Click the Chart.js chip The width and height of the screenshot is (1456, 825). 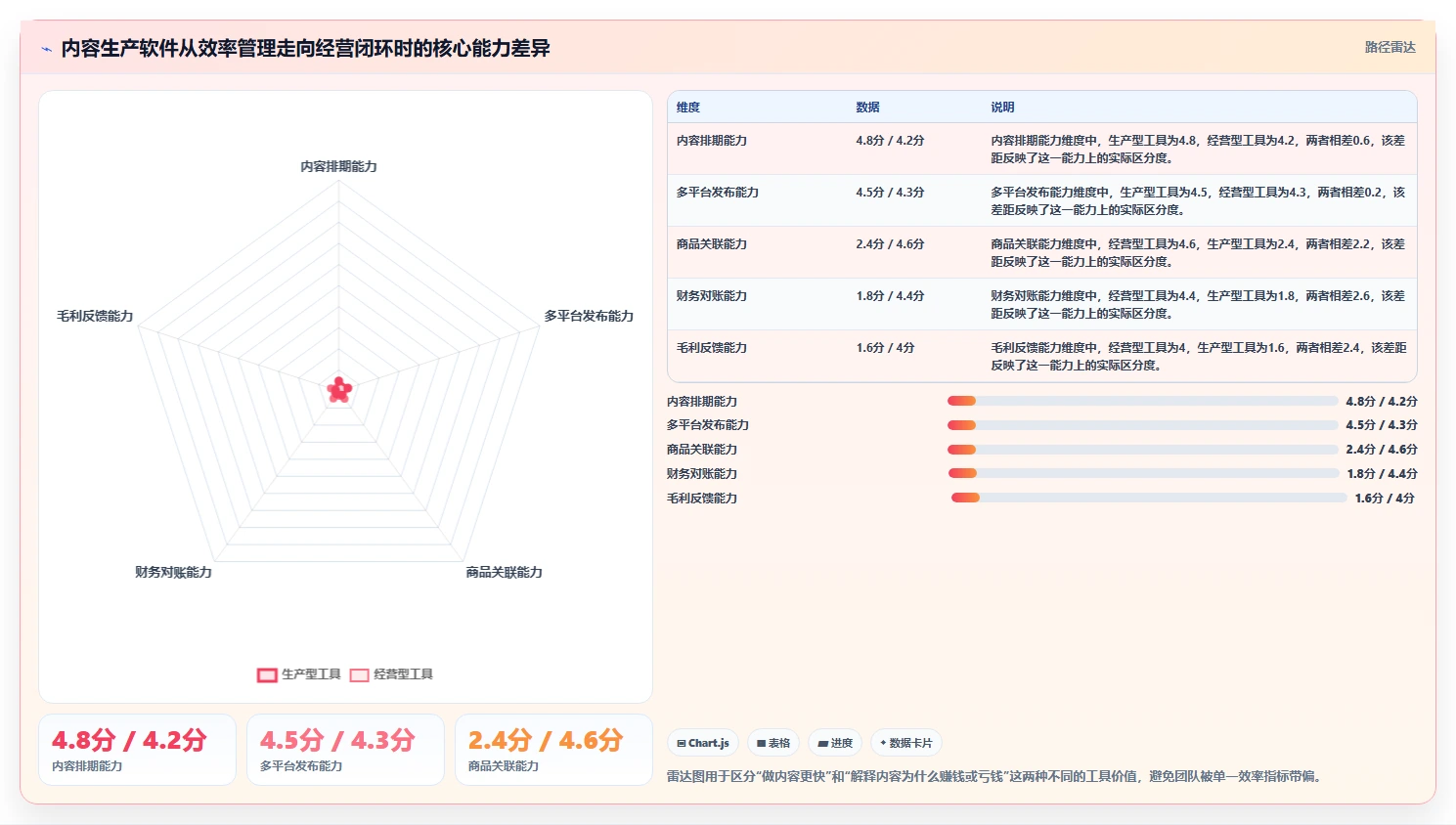[703, 743]
